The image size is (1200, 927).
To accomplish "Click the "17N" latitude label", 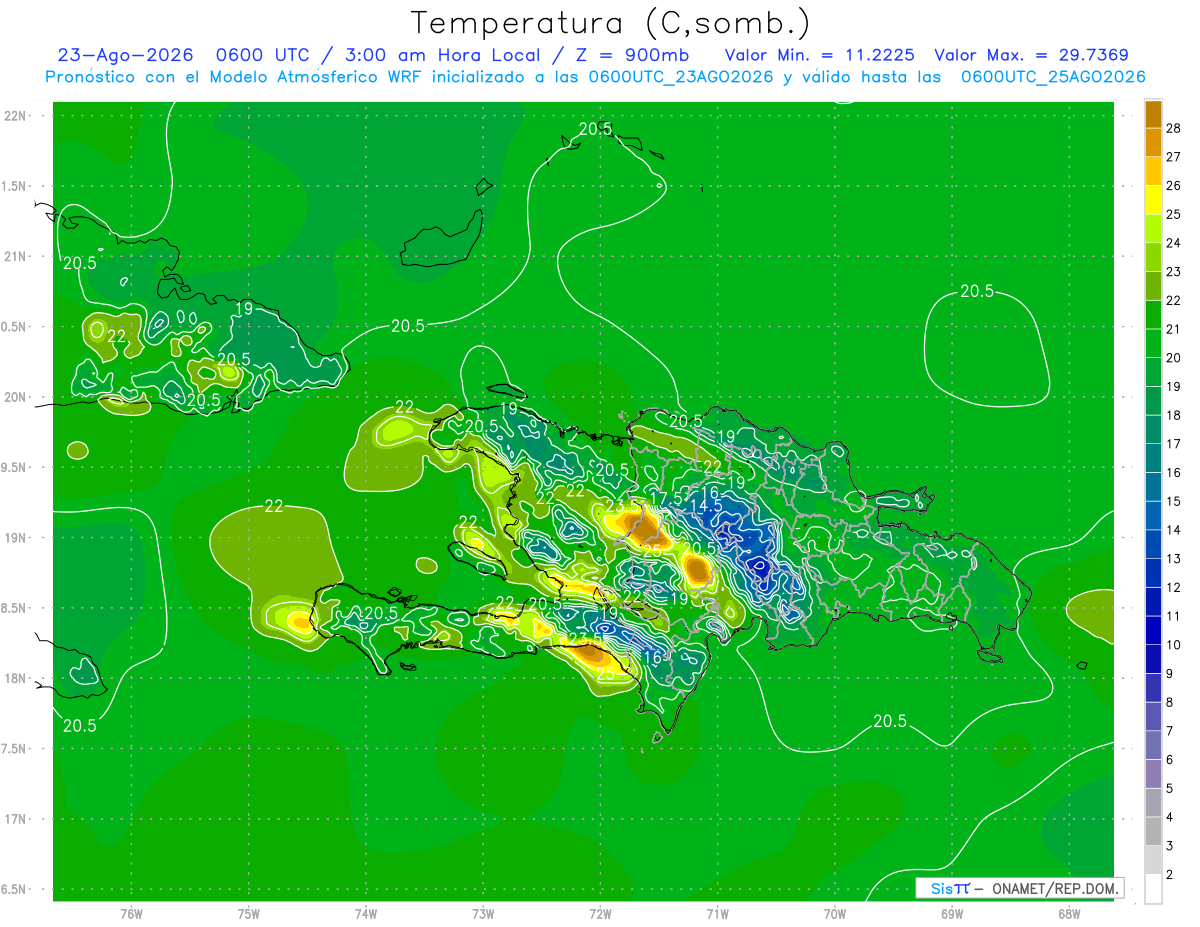I will click(x=15, y=819).
